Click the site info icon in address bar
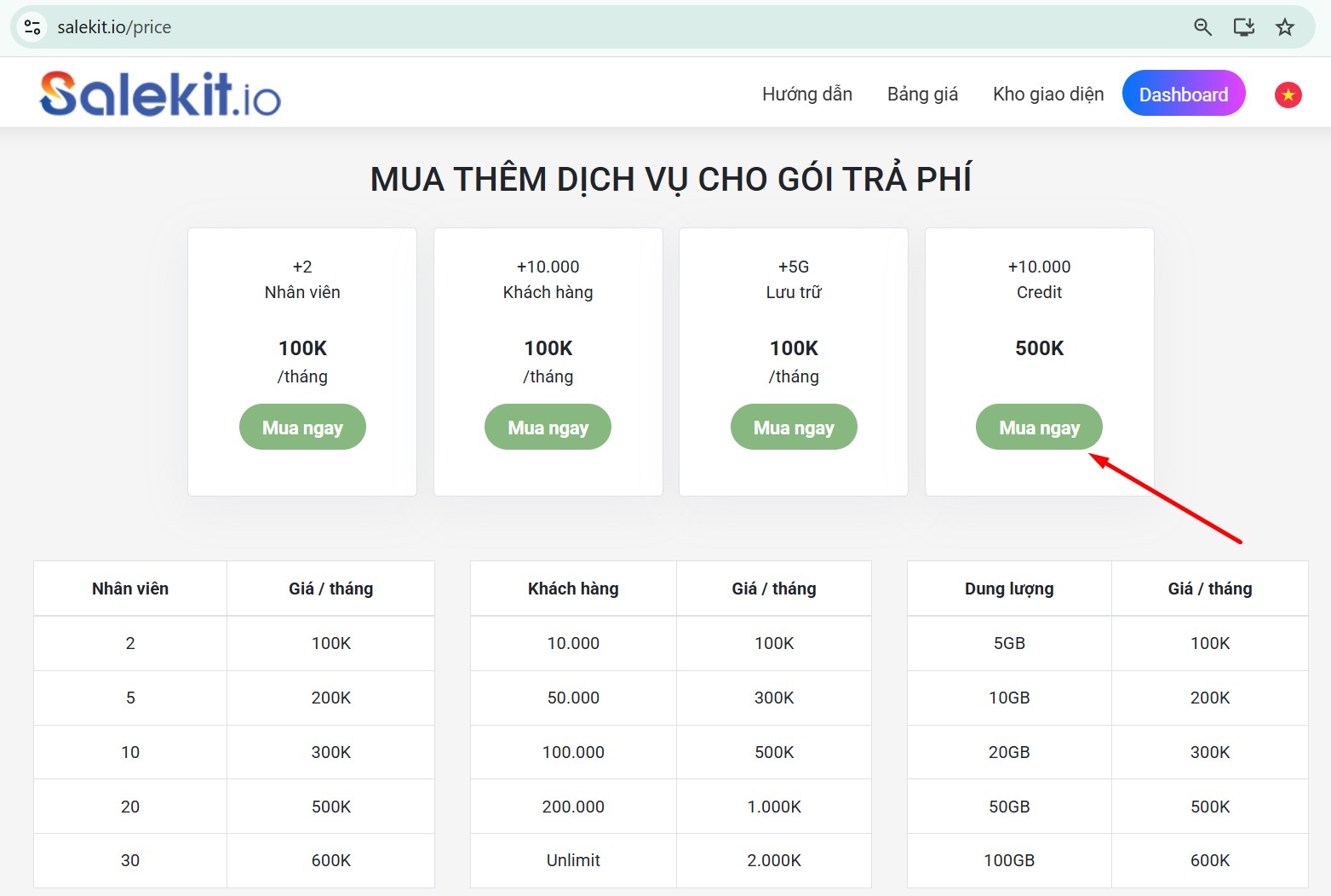Screen dimensions: 1331x896 point(32,27)
